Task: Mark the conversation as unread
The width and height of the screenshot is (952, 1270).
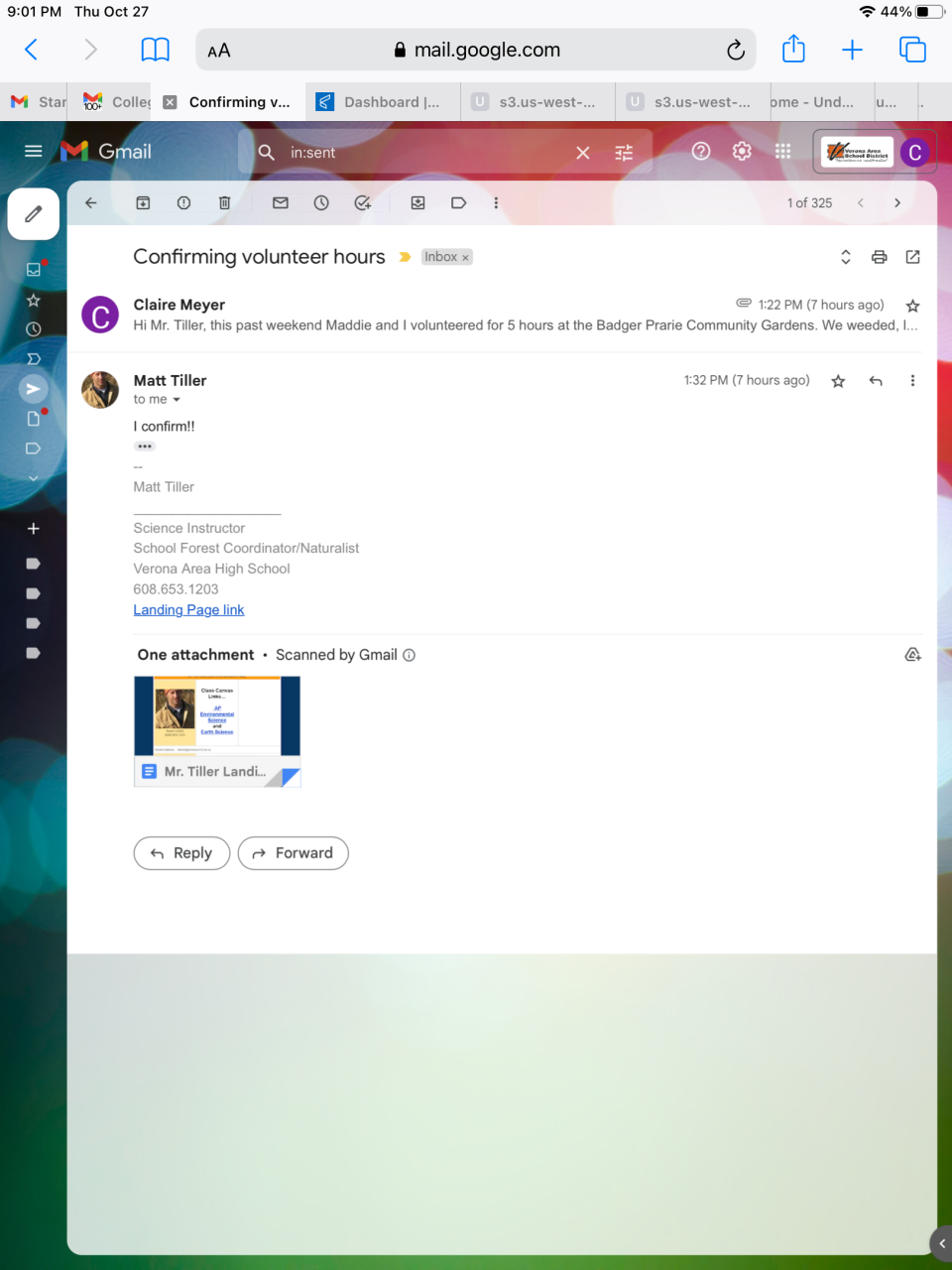Action: 281,202
